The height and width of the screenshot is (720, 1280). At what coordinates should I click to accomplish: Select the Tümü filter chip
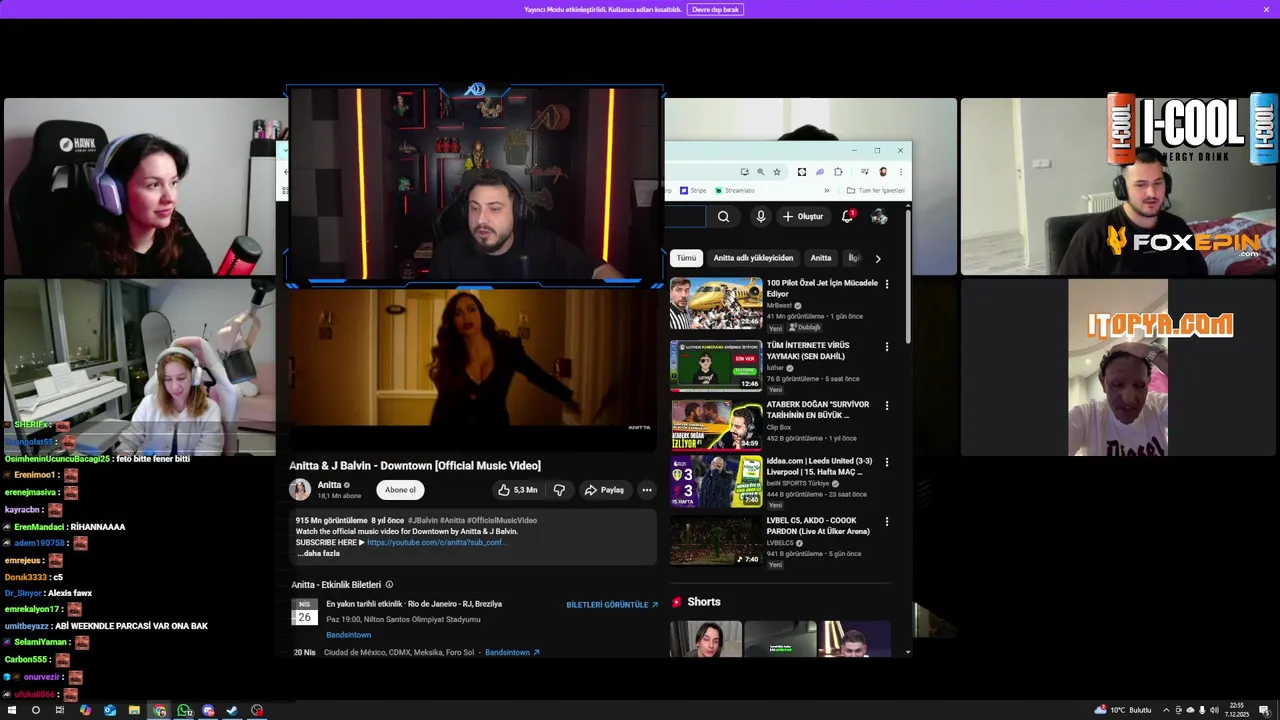point(686,258)
